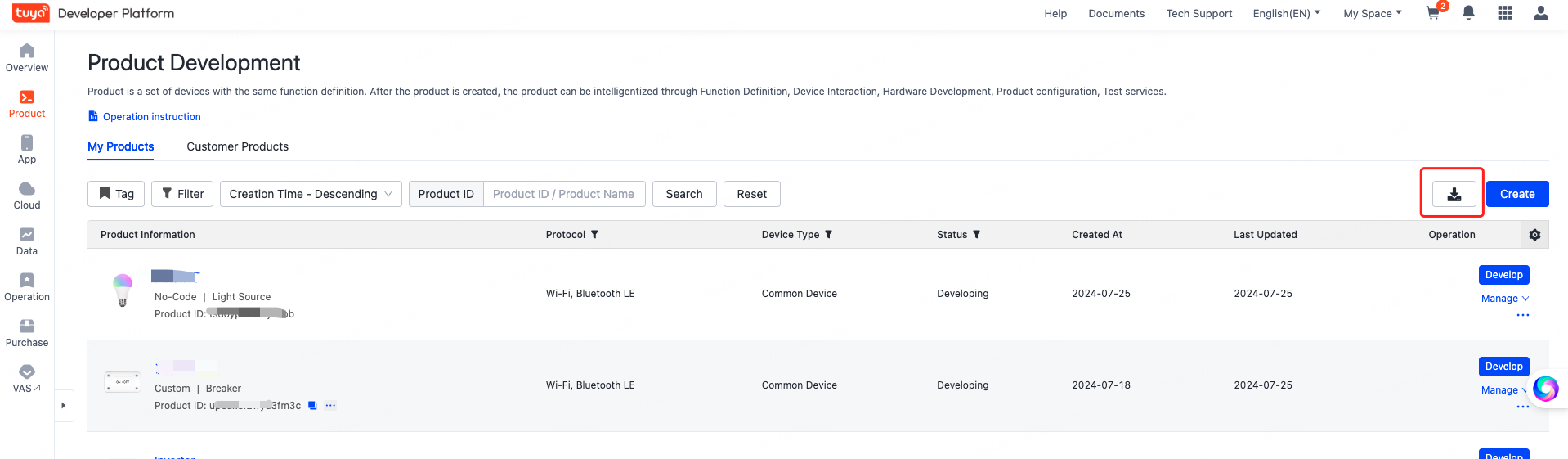Click the Product ID / Product Name field

pyautogui.click(x=564, y=194)
